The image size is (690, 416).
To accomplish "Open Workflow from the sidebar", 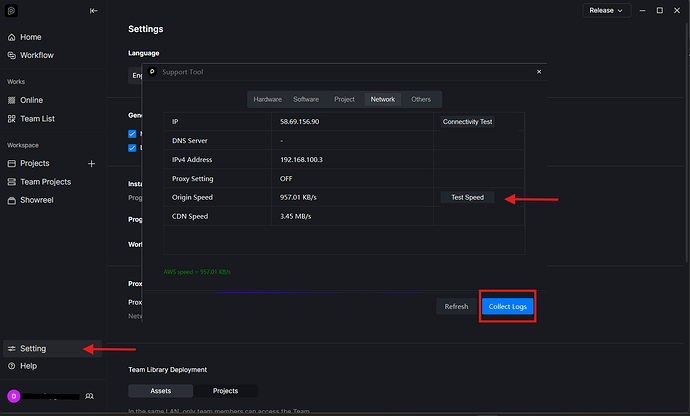I will [x=37, y=55].
